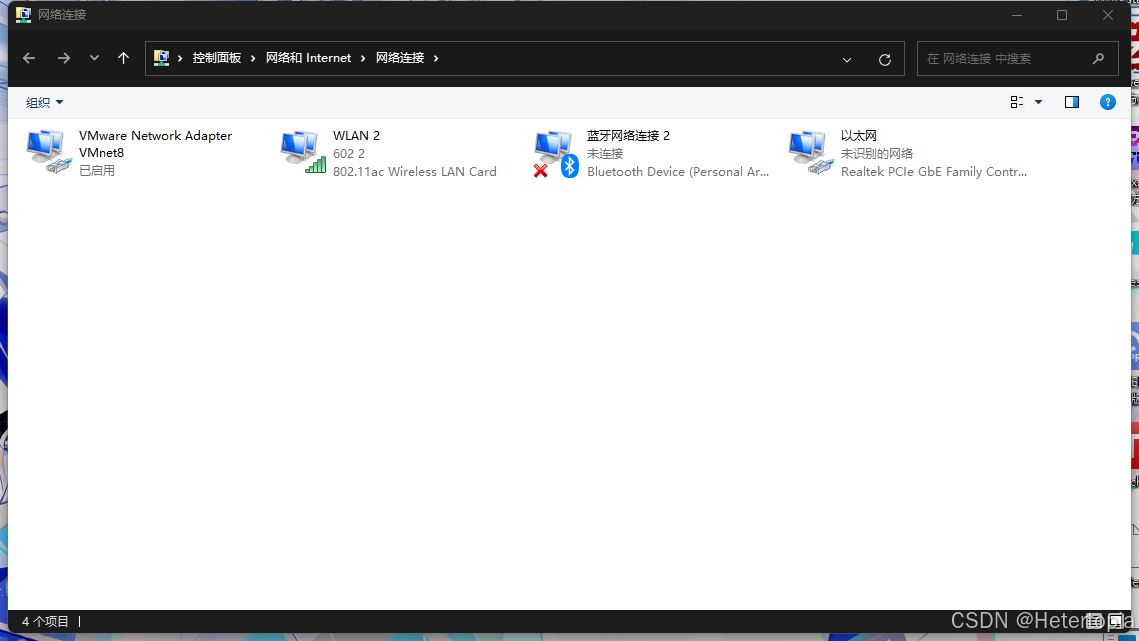
Task: Click the address bar's control panel icon
Action: (x=161, y=58)
